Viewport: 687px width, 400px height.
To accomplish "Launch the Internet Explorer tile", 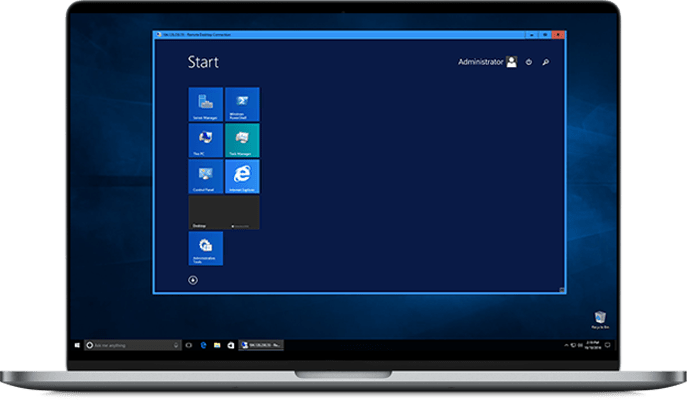I will pos(242,176).
